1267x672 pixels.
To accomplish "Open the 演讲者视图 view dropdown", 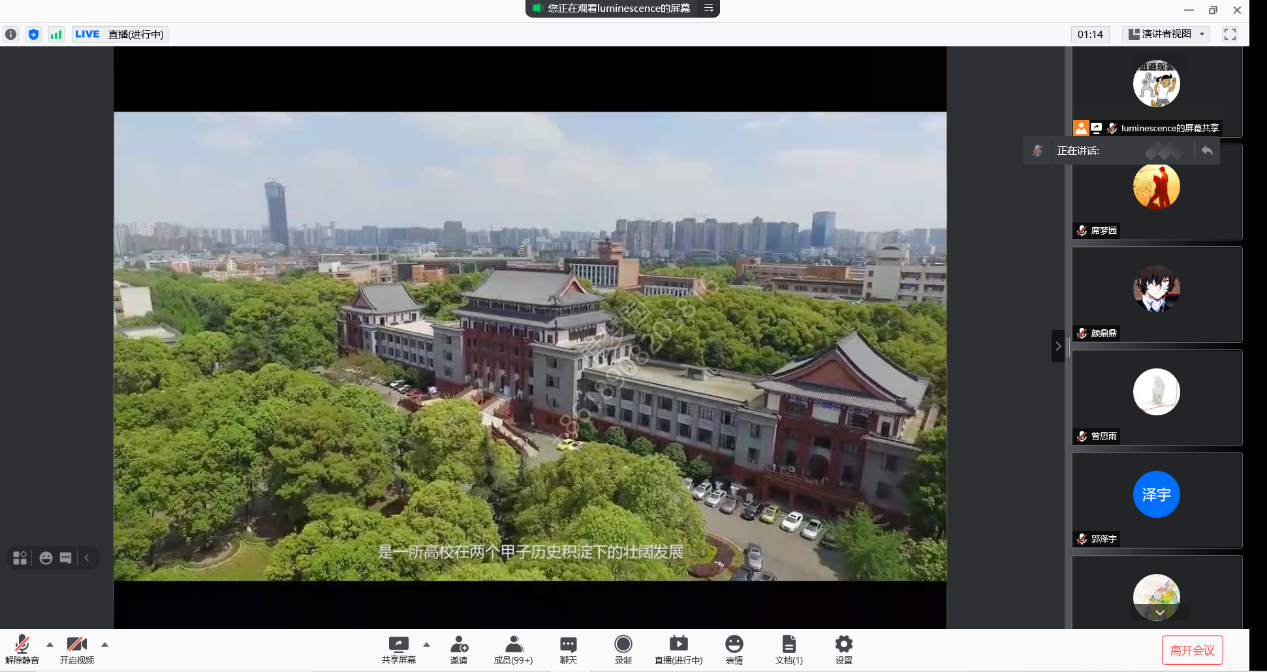I will [1166, 34].
